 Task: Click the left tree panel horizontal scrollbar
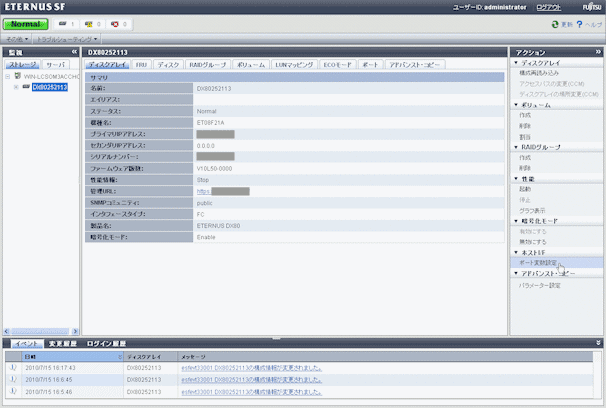41,331
